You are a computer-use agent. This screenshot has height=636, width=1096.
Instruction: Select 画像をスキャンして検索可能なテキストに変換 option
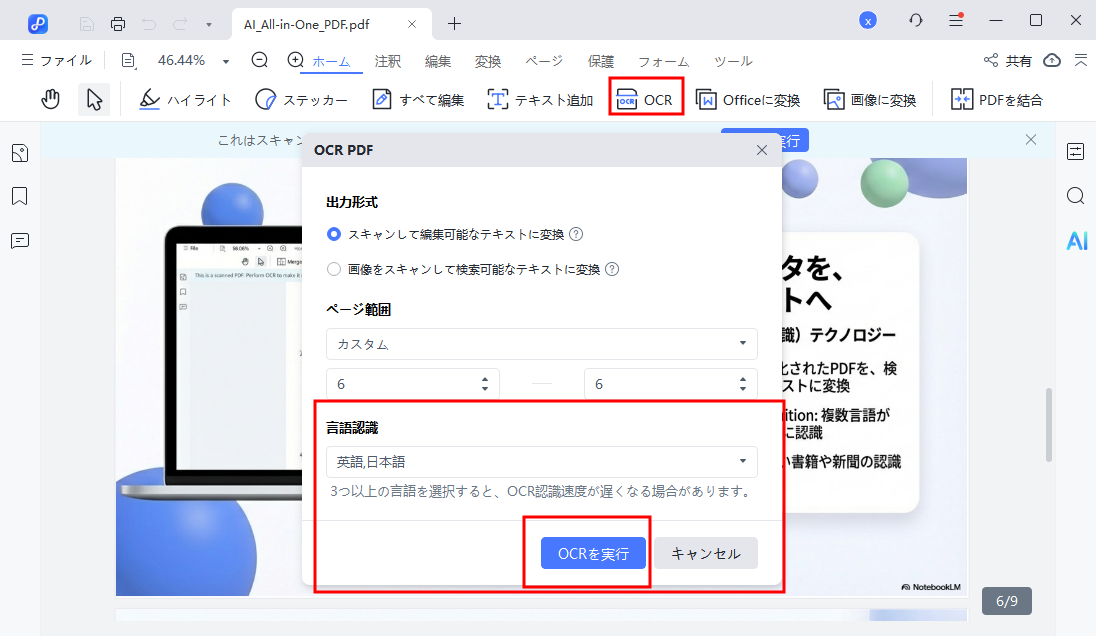coord(332,269)
